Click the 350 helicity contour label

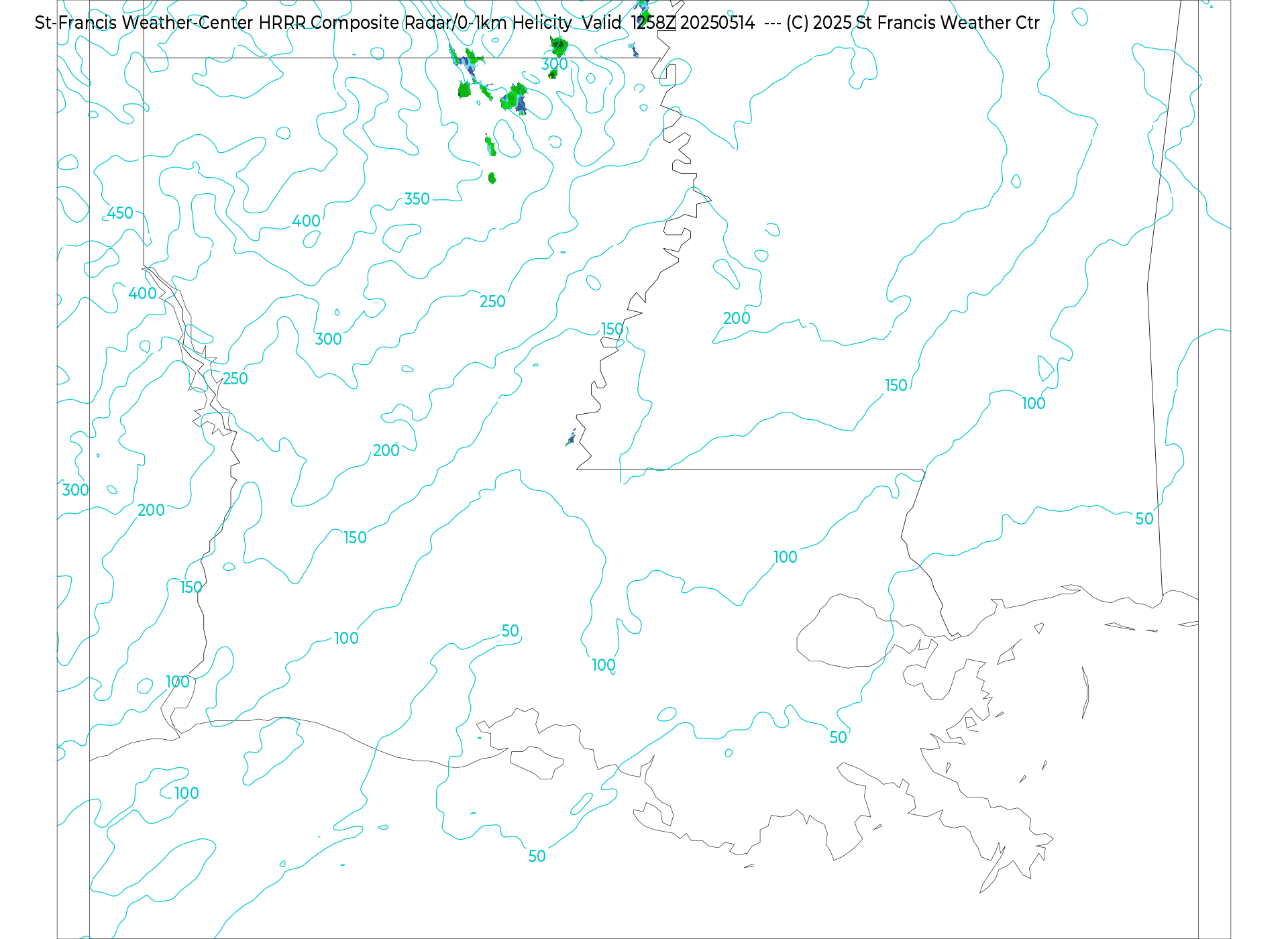click(x=417, y=199)
